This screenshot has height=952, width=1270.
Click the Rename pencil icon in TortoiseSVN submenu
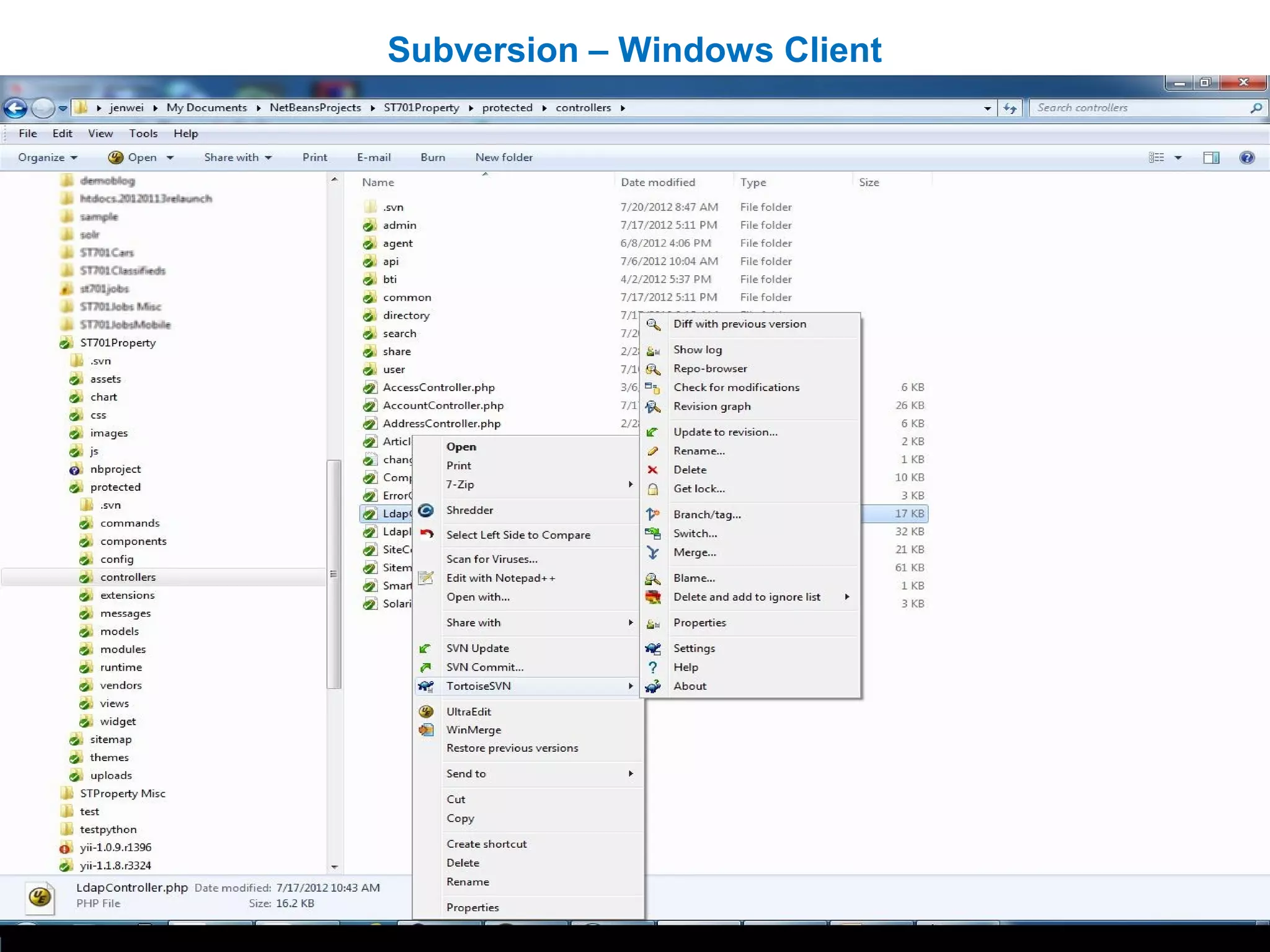point(653,451)
